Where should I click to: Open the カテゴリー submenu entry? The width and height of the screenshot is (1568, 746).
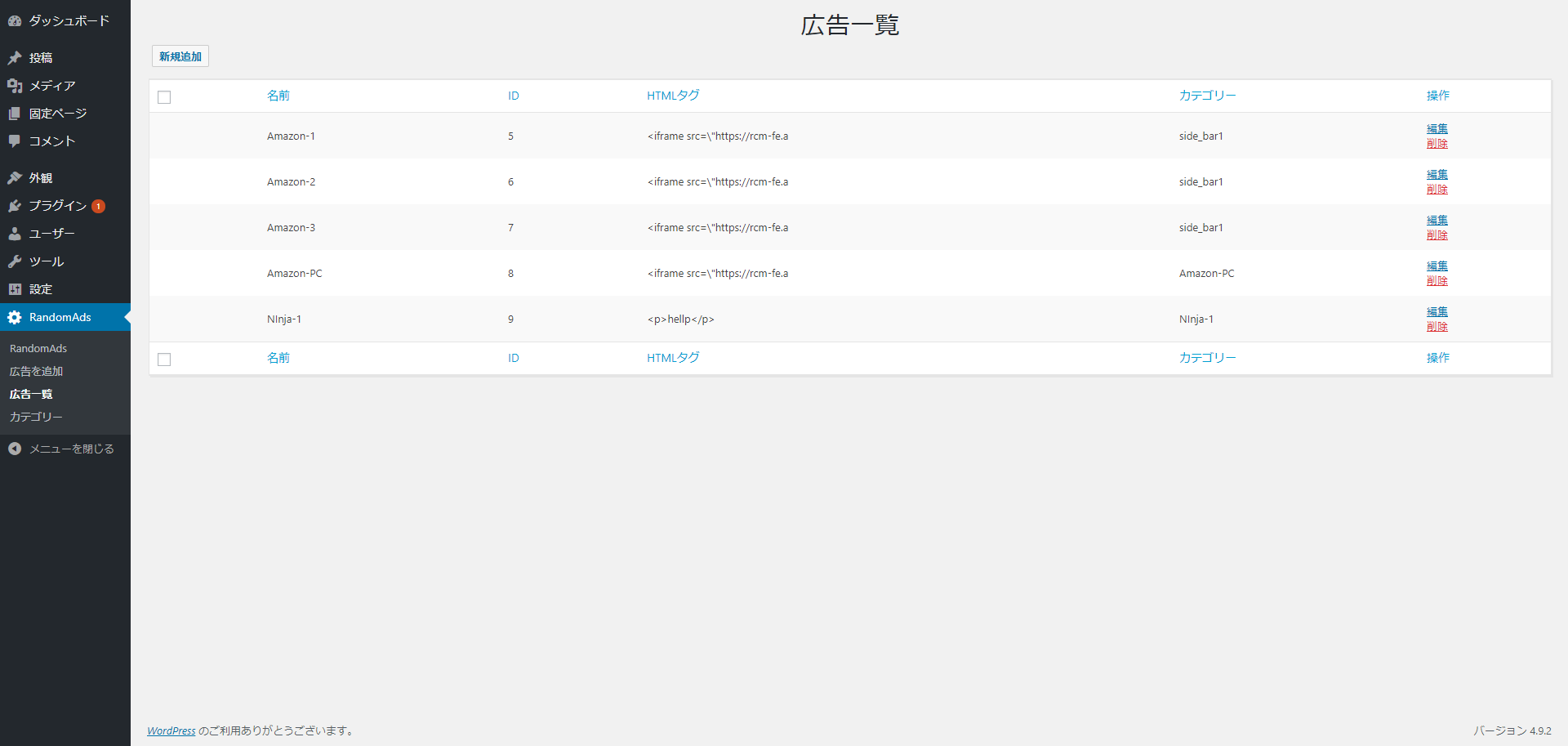36,417
